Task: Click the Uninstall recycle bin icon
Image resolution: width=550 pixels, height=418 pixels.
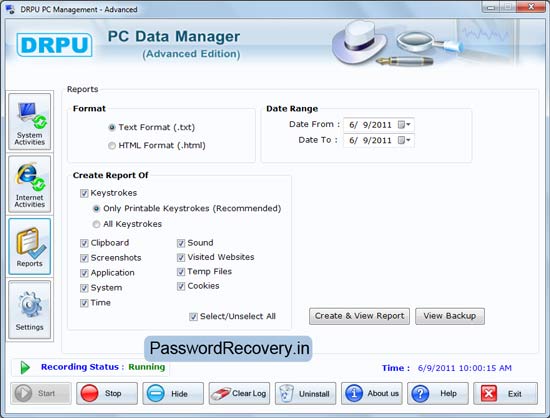Action: pyautogui.click(x=286, y=393)
